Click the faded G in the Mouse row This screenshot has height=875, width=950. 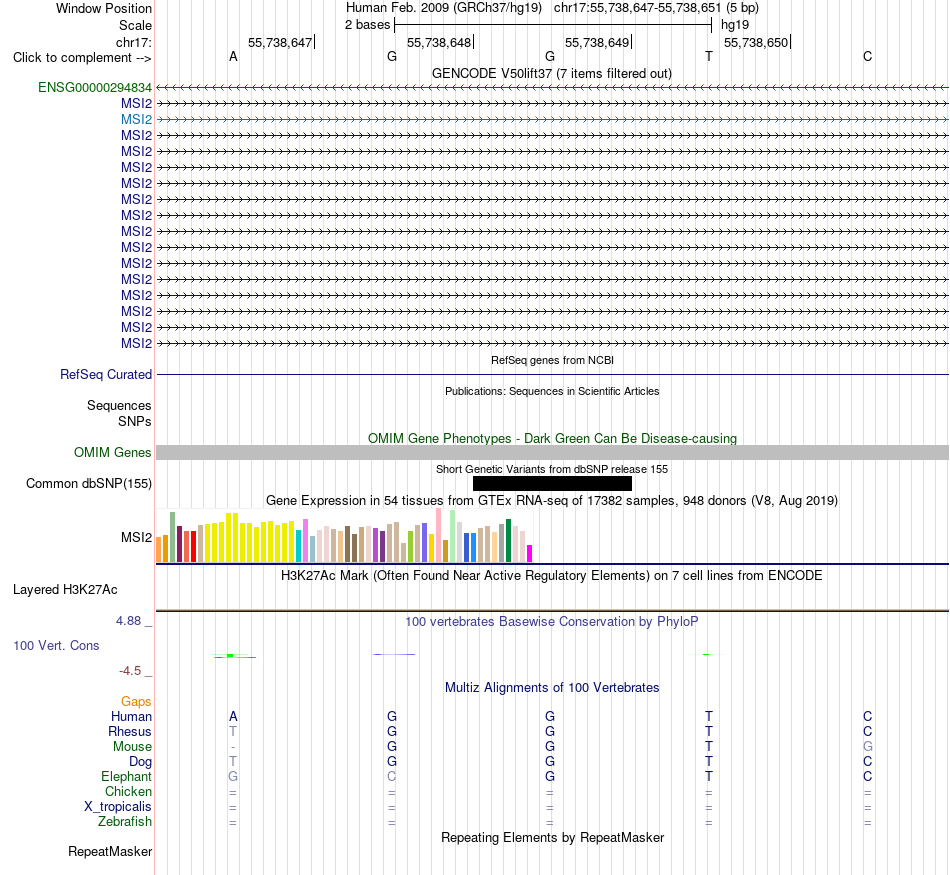(868, 747)
